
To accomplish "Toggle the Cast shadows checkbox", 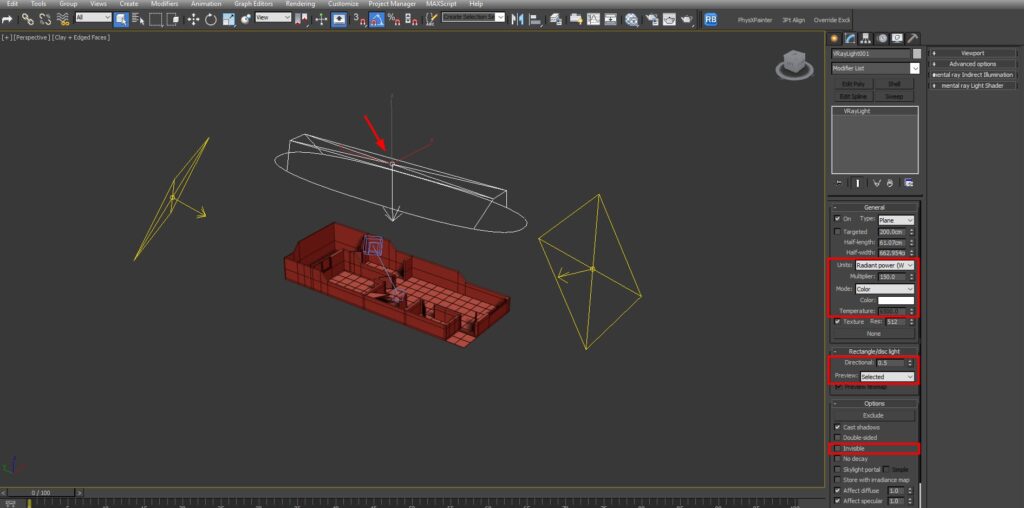I will tap(837, 427).
